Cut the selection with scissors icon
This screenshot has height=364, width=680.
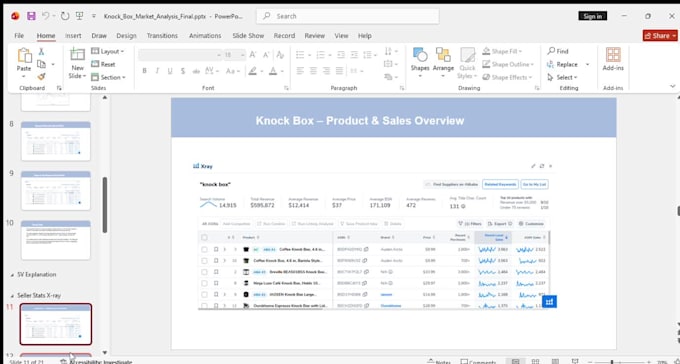pyautogui.click(x=41, y=52)
